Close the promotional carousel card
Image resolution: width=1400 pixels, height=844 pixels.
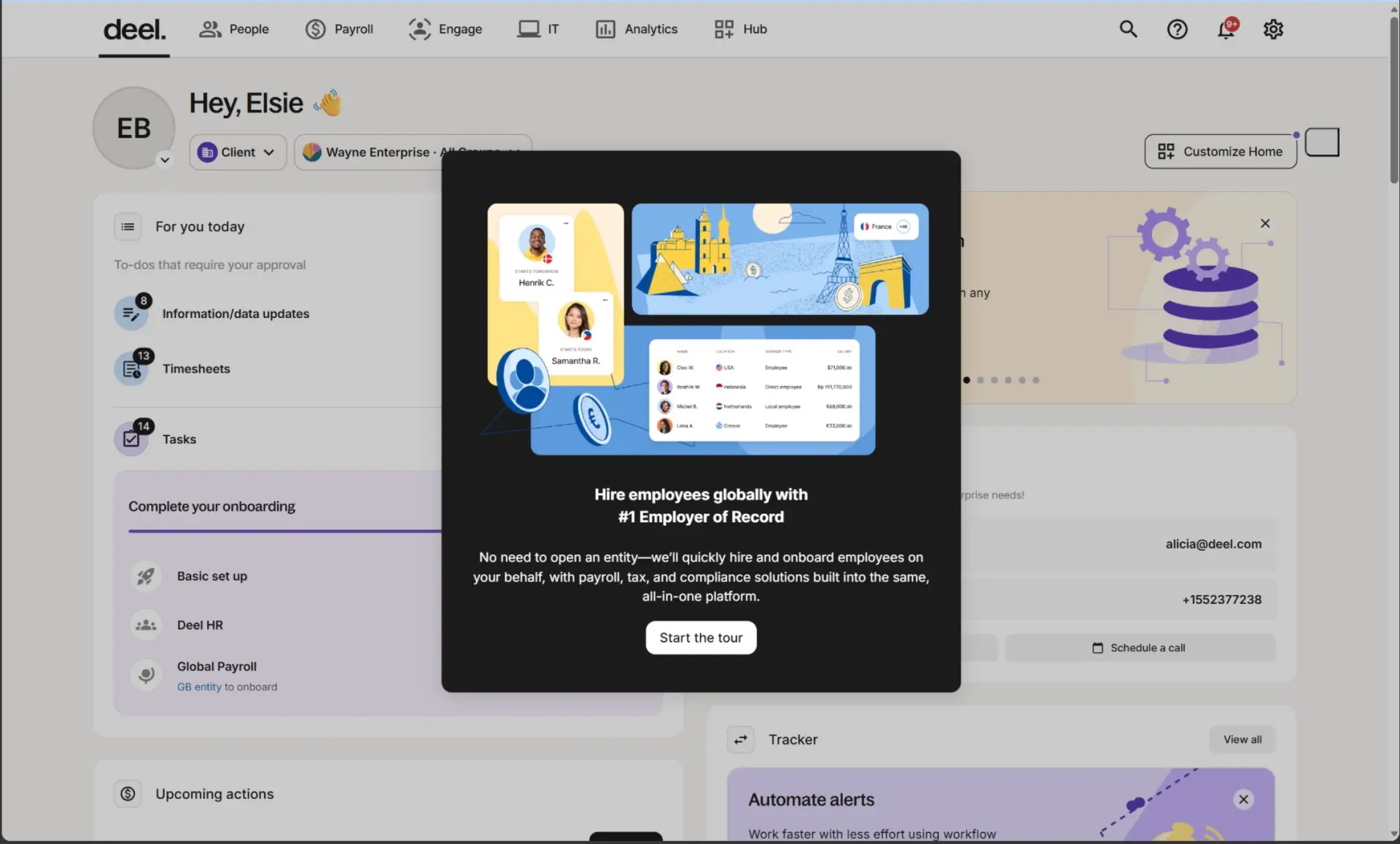pos(1265,223)
